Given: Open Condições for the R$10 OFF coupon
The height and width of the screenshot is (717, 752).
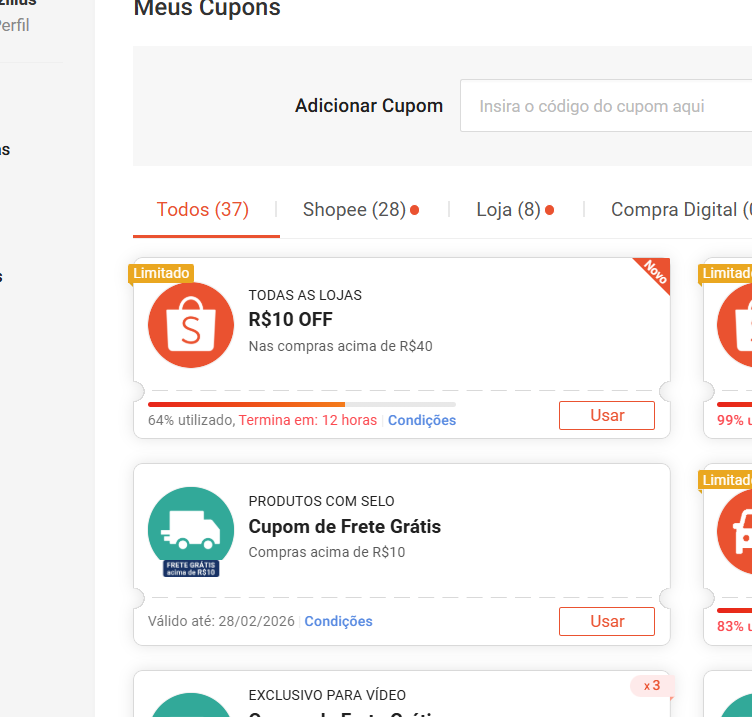Looking at the screenshot, I should coord(422,420).
